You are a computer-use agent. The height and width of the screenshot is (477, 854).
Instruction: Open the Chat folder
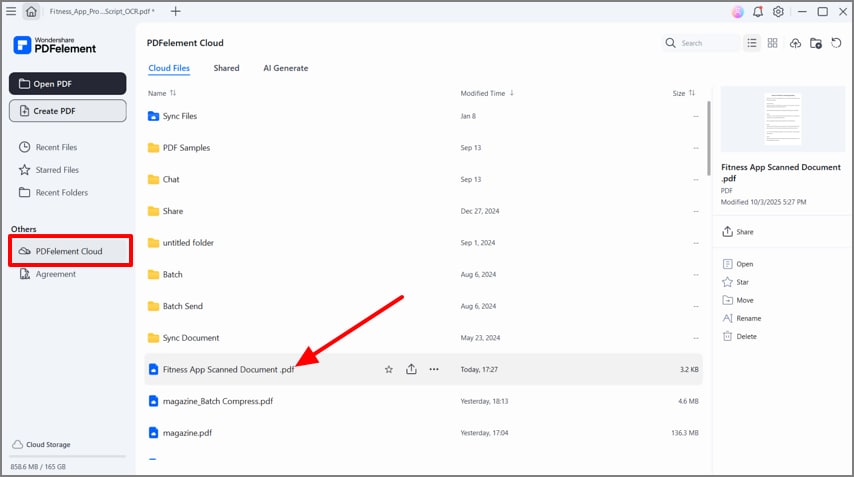coord(423,179)
